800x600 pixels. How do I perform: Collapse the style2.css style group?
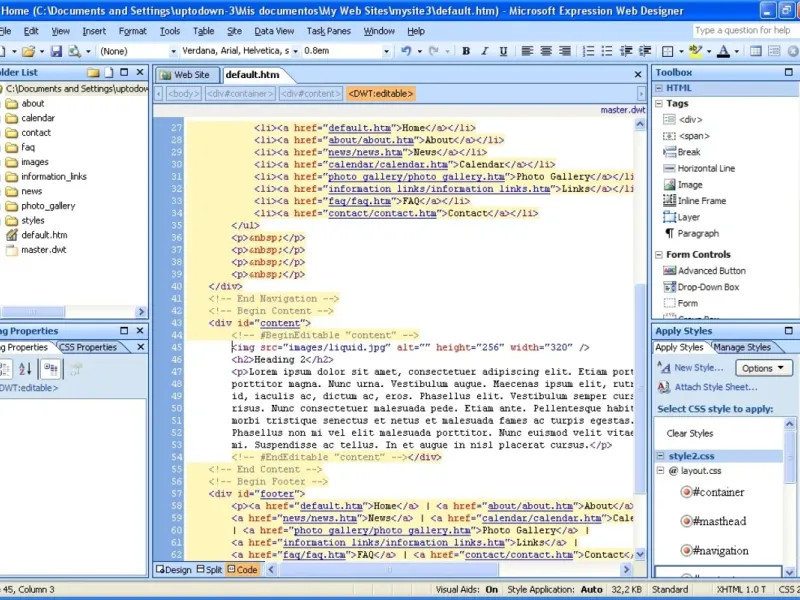point(660,456)
